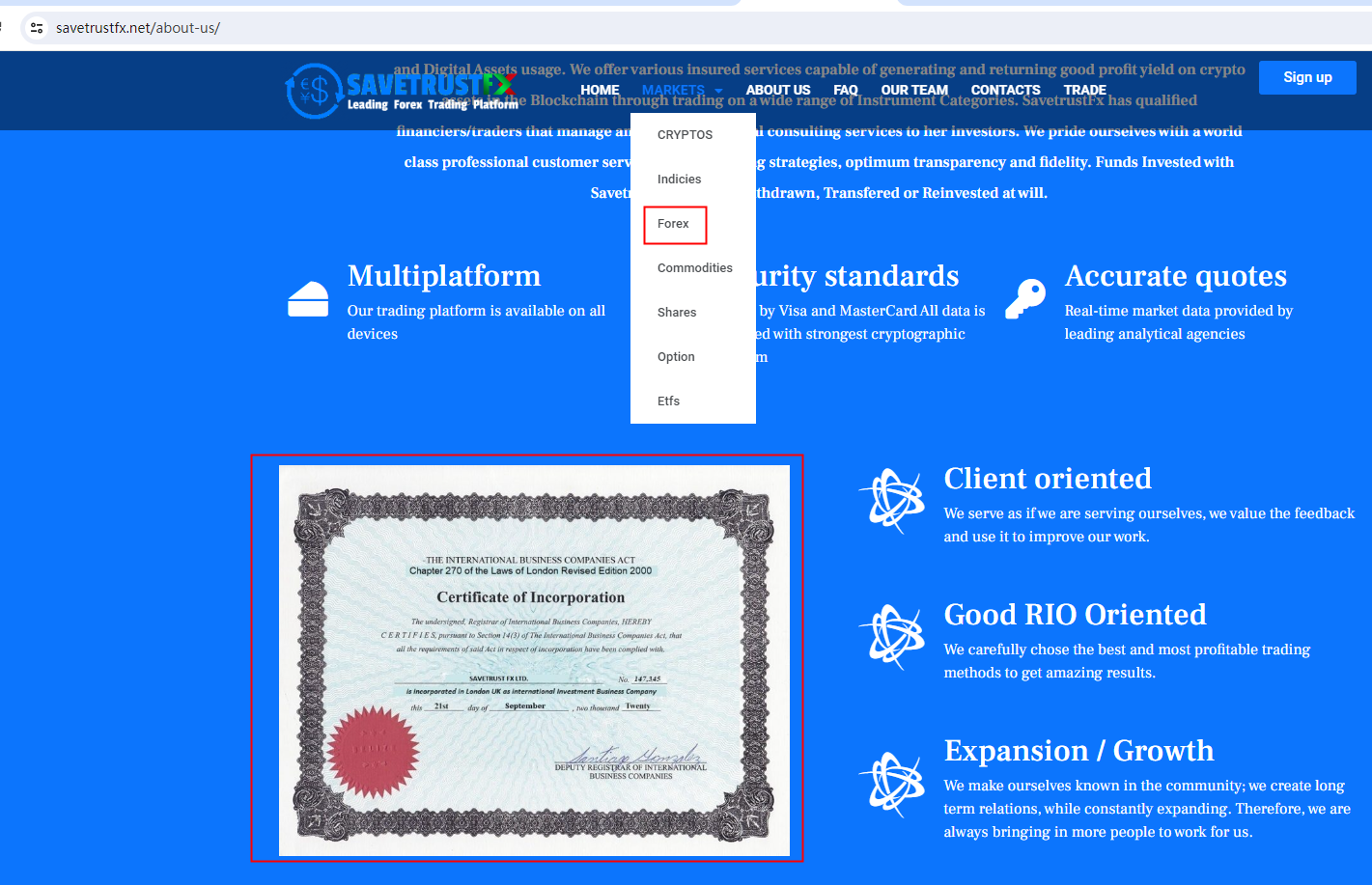Viewport: 1372px width, 885px height.
Task: Click the SaveTrustFX logo
Action: click(402, 91)
